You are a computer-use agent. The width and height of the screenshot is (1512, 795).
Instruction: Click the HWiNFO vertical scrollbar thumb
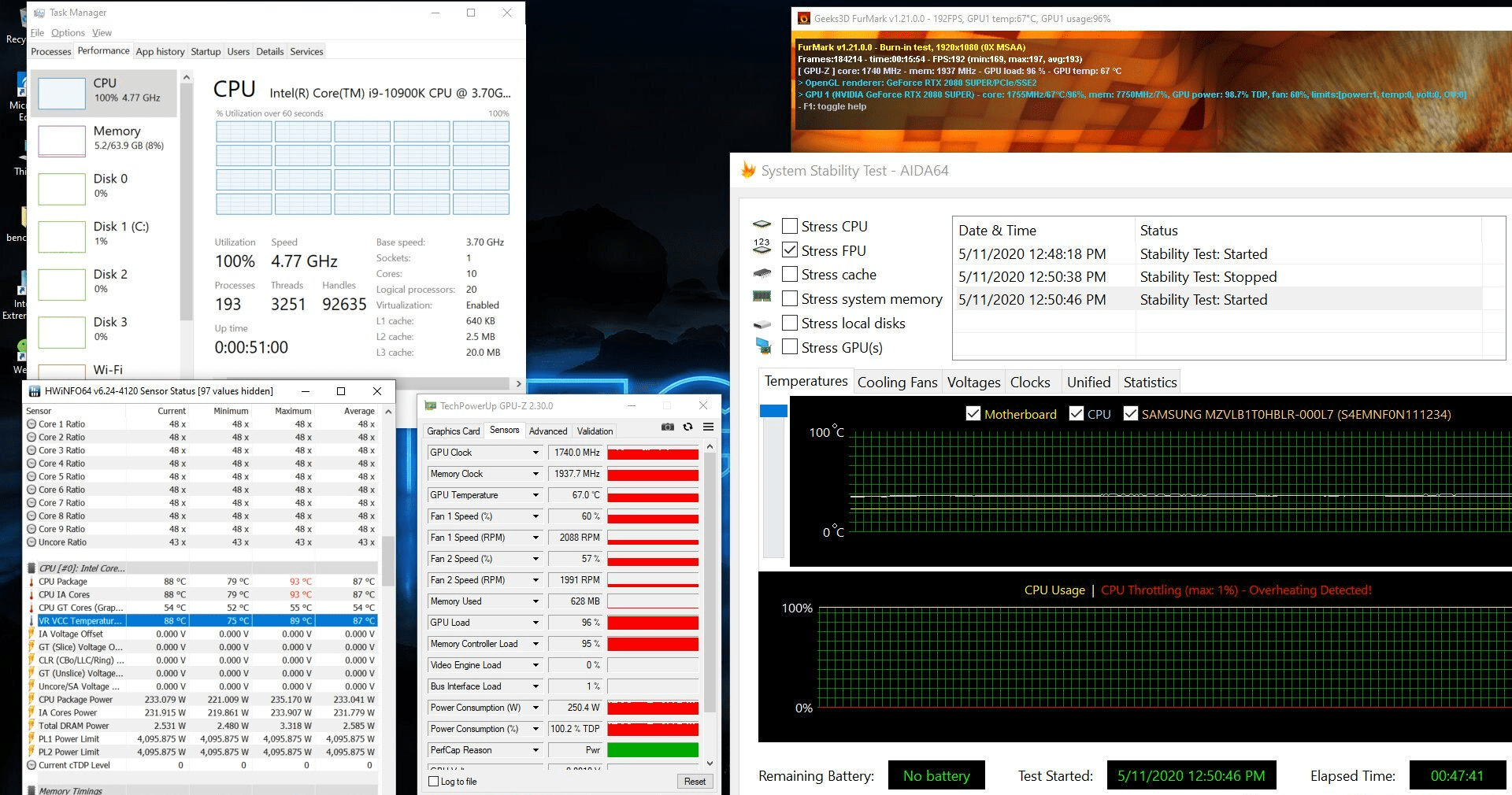(x=388, y=560)
